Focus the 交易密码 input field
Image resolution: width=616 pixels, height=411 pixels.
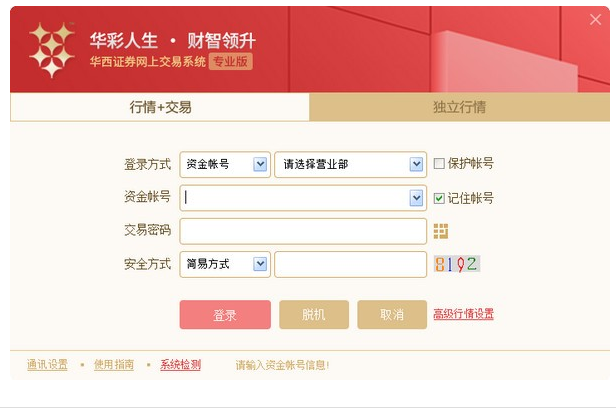pos(303,231)
